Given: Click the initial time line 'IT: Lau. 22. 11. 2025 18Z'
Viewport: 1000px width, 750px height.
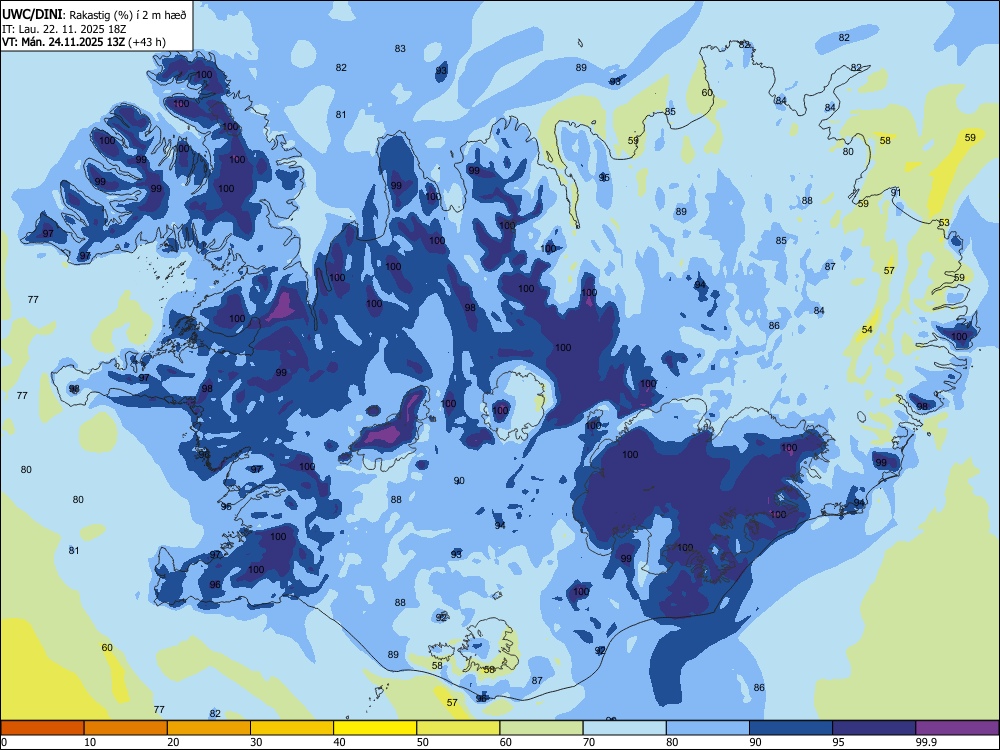Looking at the screenshot, I should coord(64,29).
